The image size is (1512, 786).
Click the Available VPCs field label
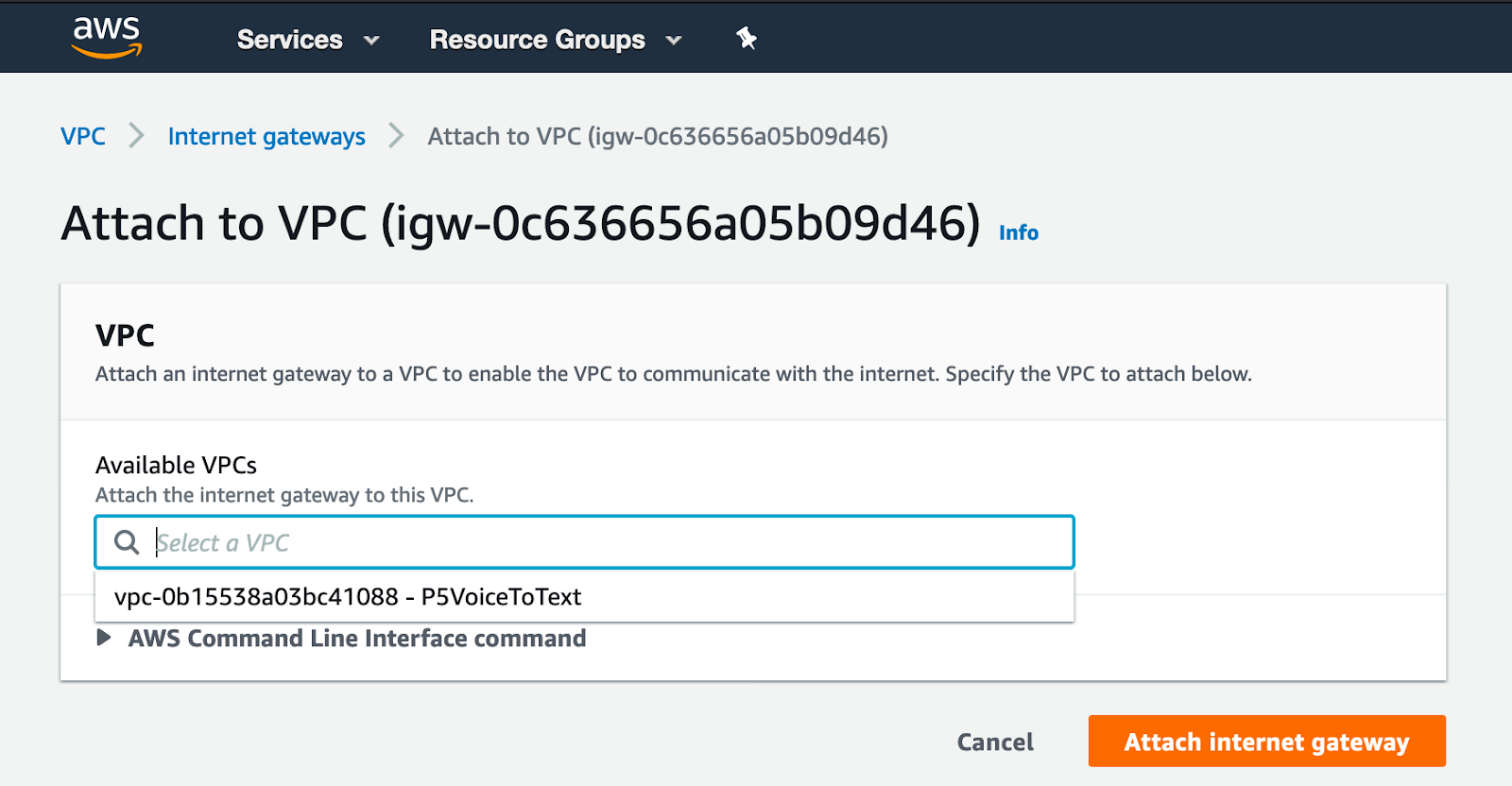tap(176, 465)
